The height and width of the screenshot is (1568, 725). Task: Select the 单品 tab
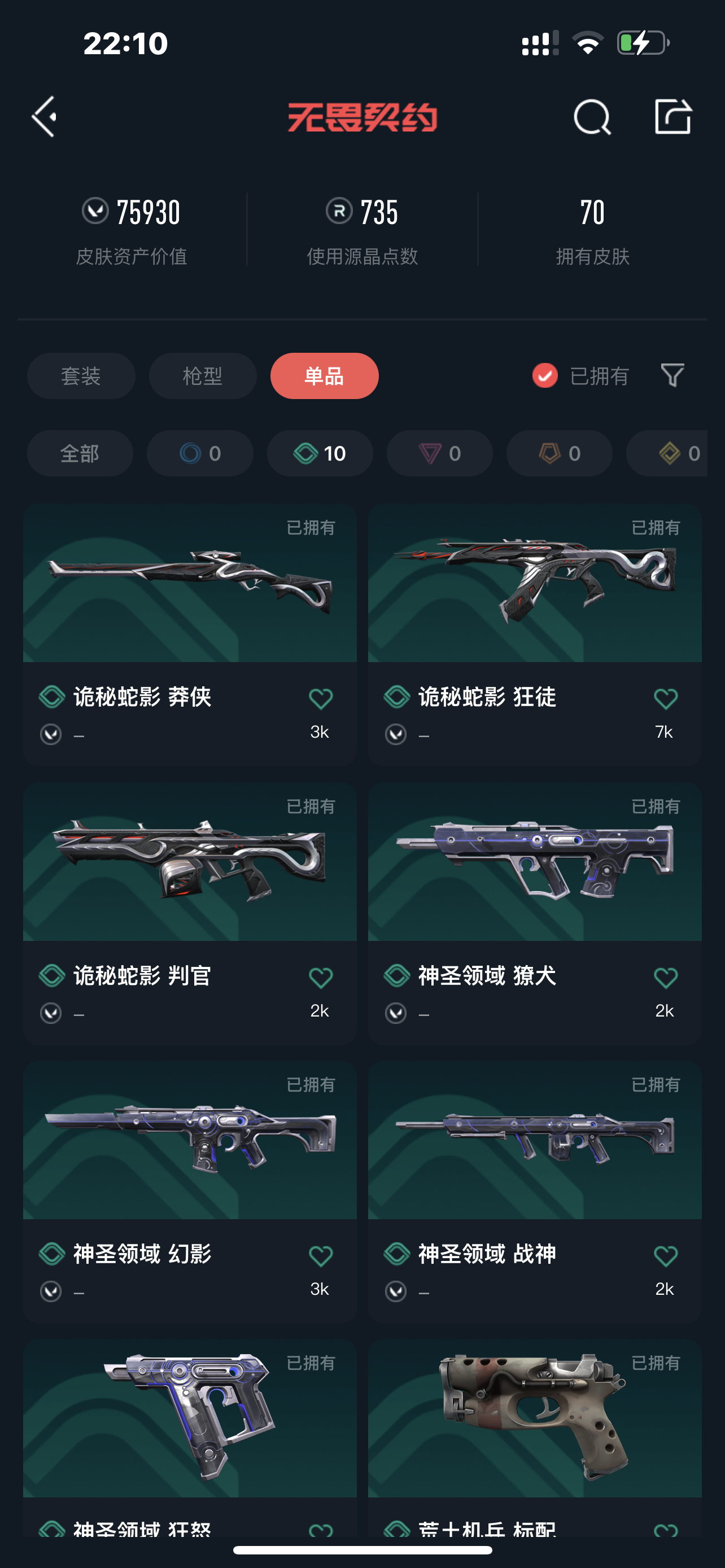(x=325, y=375)
